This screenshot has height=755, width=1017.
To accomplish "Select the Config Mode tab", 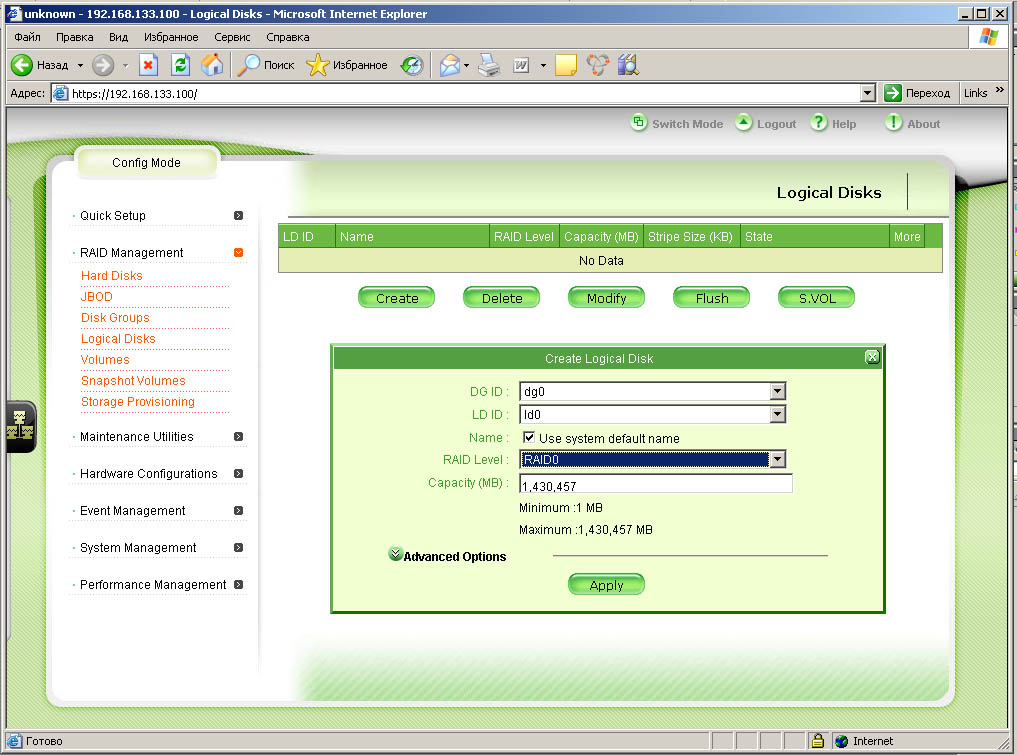I will [147, 162].
